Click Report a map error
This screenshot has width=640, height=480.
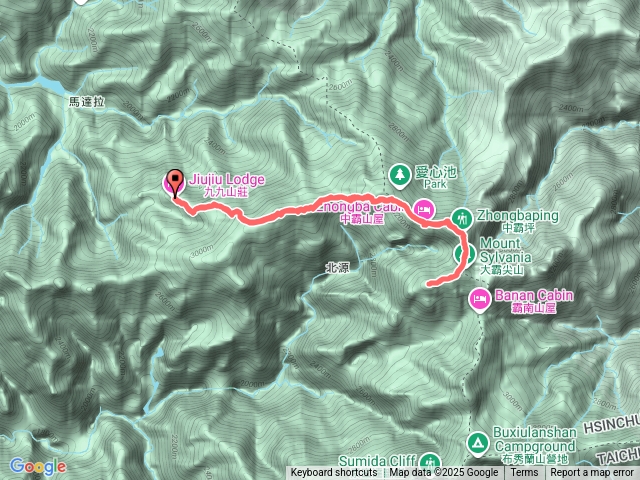pyautogui.click(x=592, y=473)
